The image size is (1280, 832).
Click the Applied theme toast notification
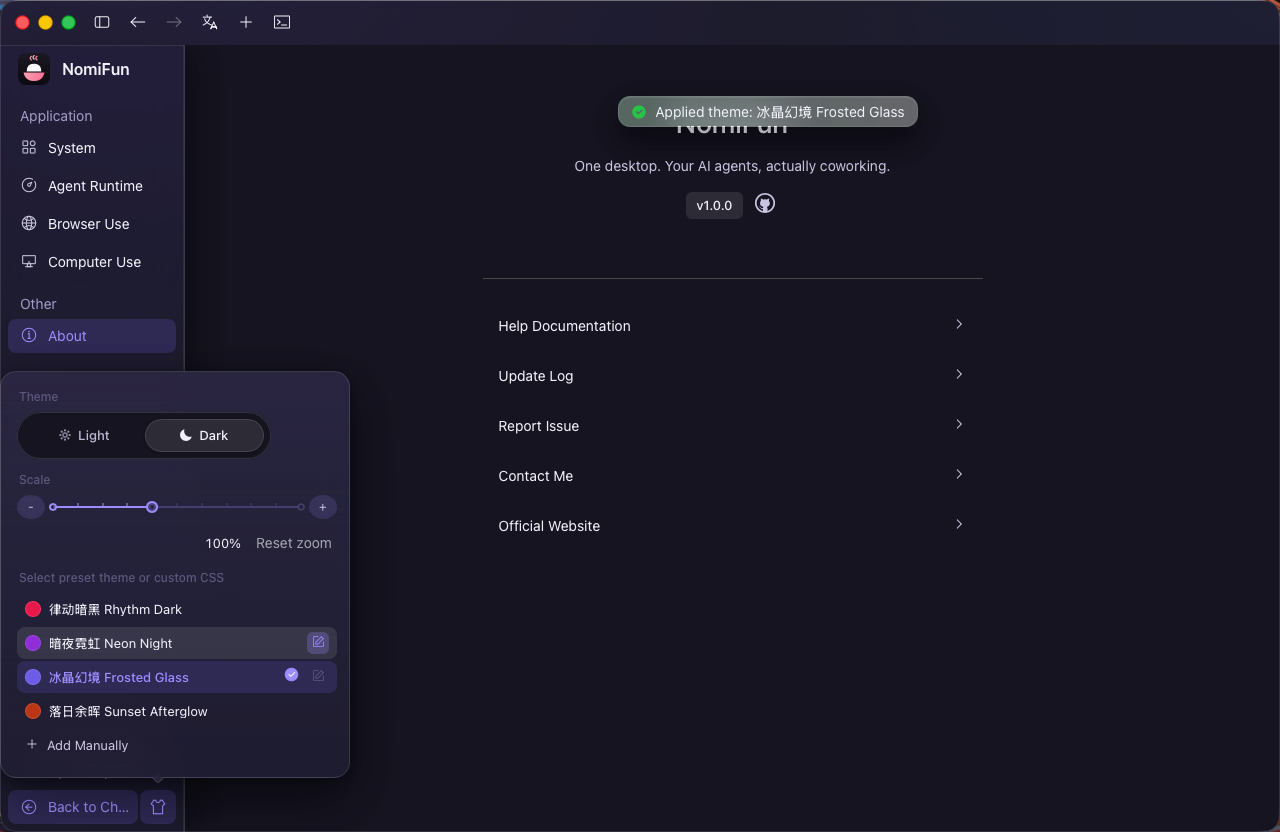tap(768, 112)
